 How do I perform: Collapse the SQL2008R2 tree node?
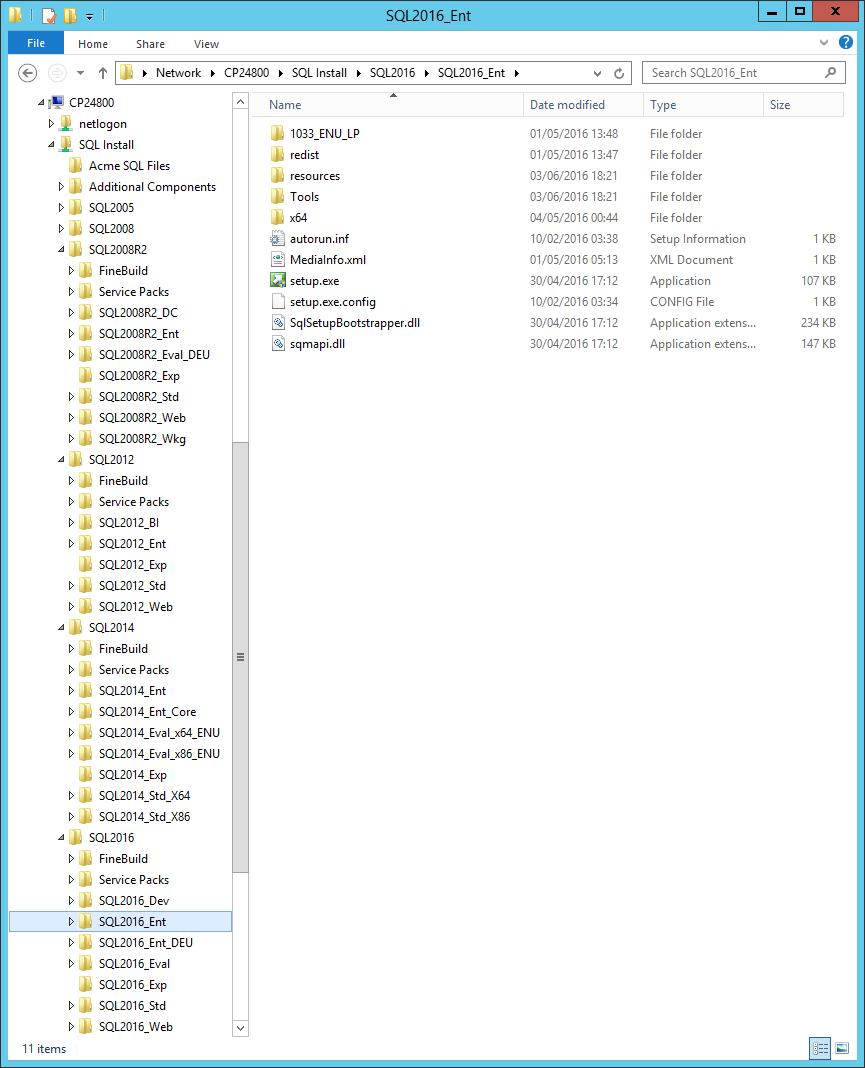pos(61,249)
